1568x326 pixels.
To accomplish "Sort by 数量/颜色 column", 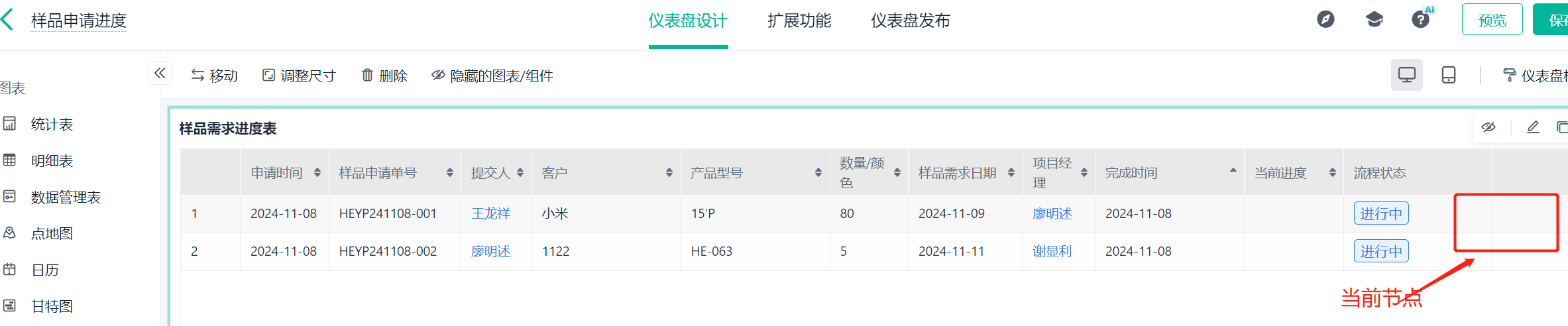I will 897,172.
